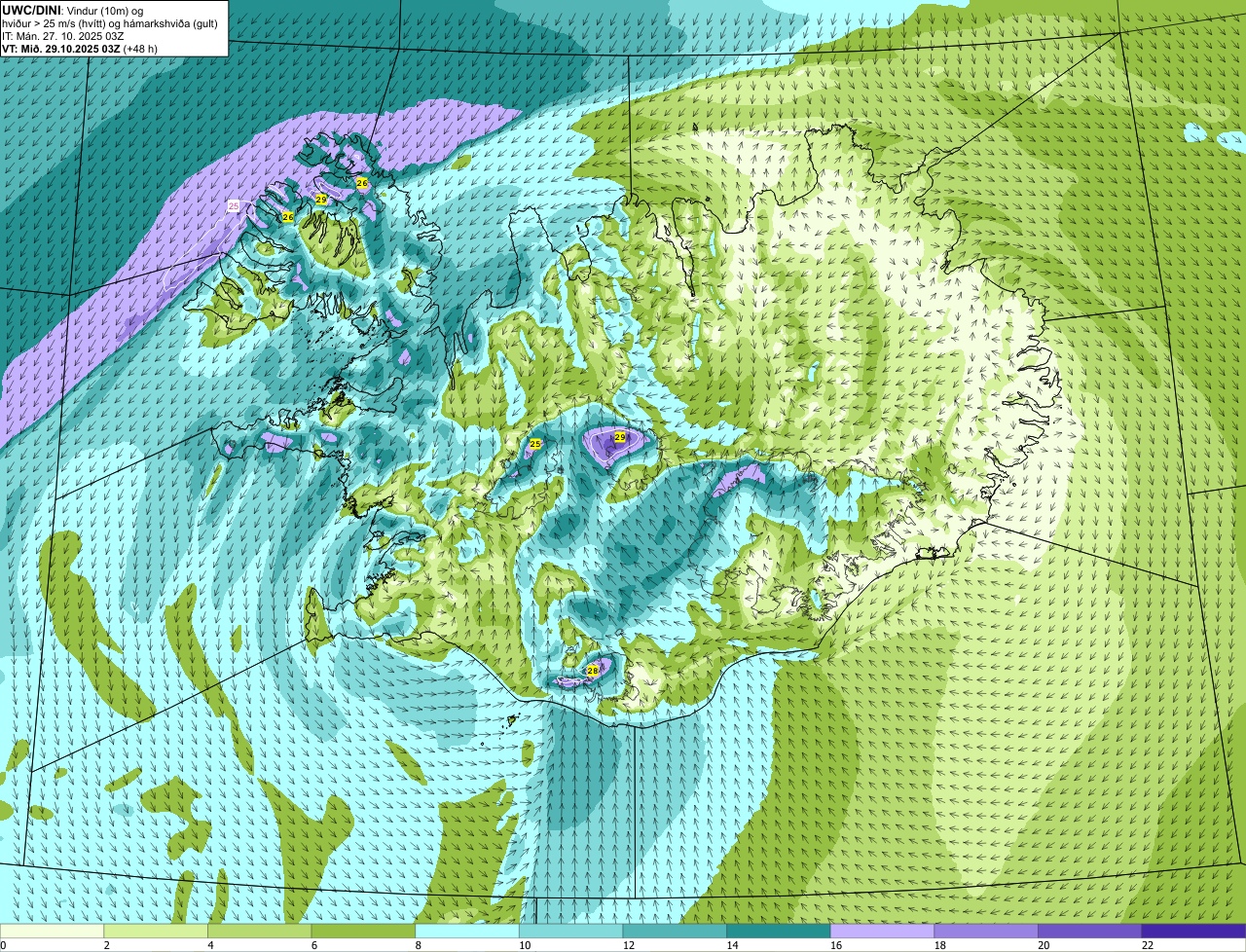1246x952 pixels.
Task: Click the 26 marker nearest the white 25 label
Action: (288, 217)
